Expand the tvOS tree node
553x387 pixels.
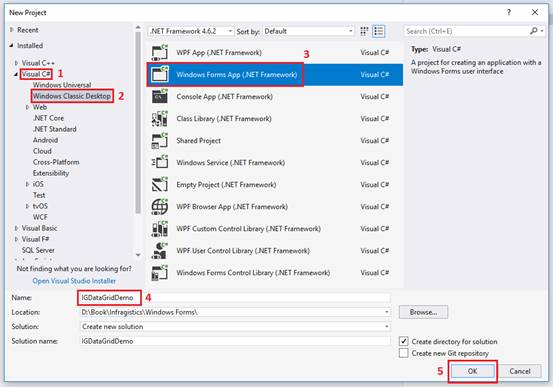pyautogui.click(x=27, y=206)
